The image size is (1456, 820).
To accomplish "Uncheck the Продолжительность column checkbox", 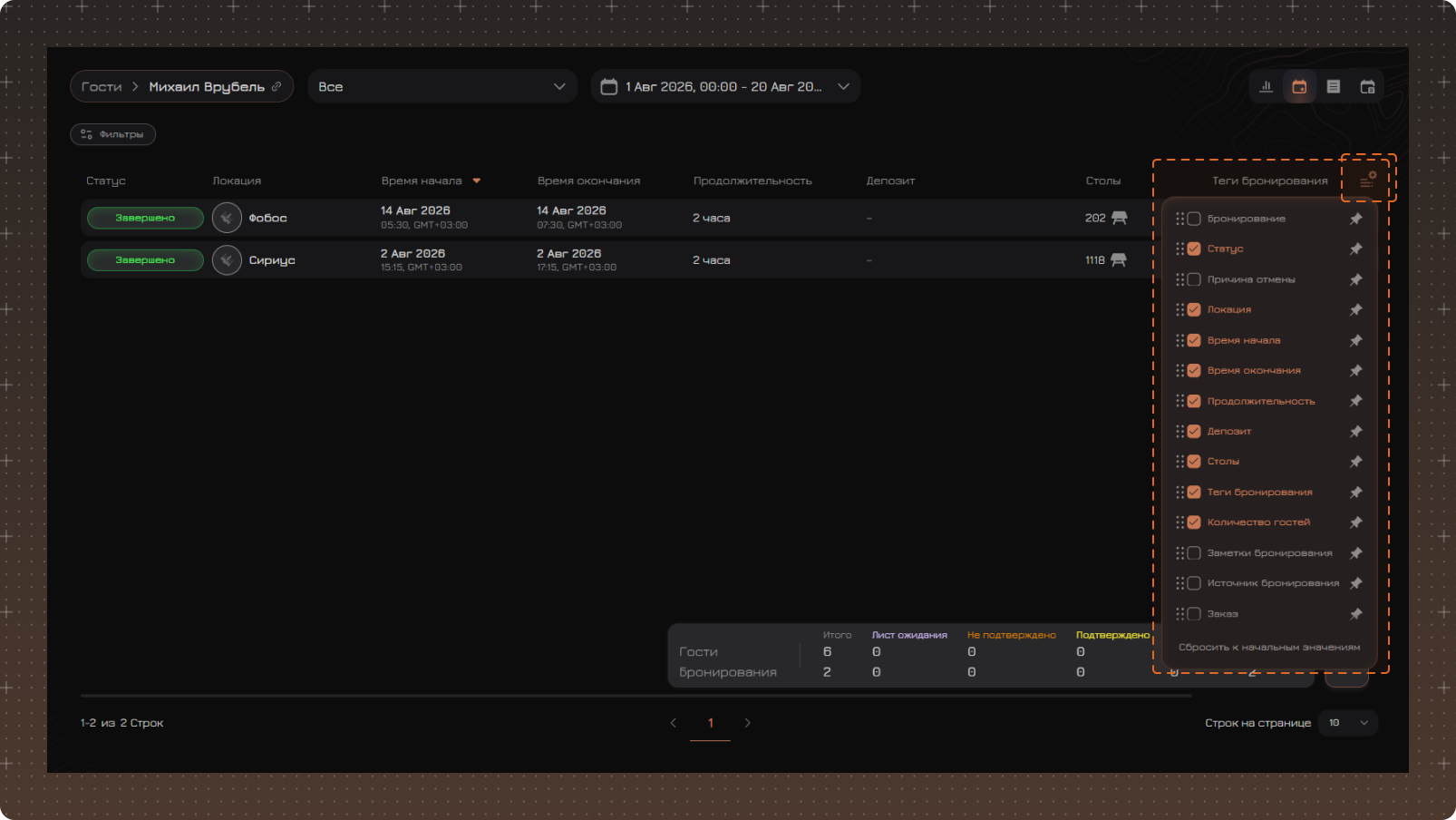I will (x=1194, y=401).
